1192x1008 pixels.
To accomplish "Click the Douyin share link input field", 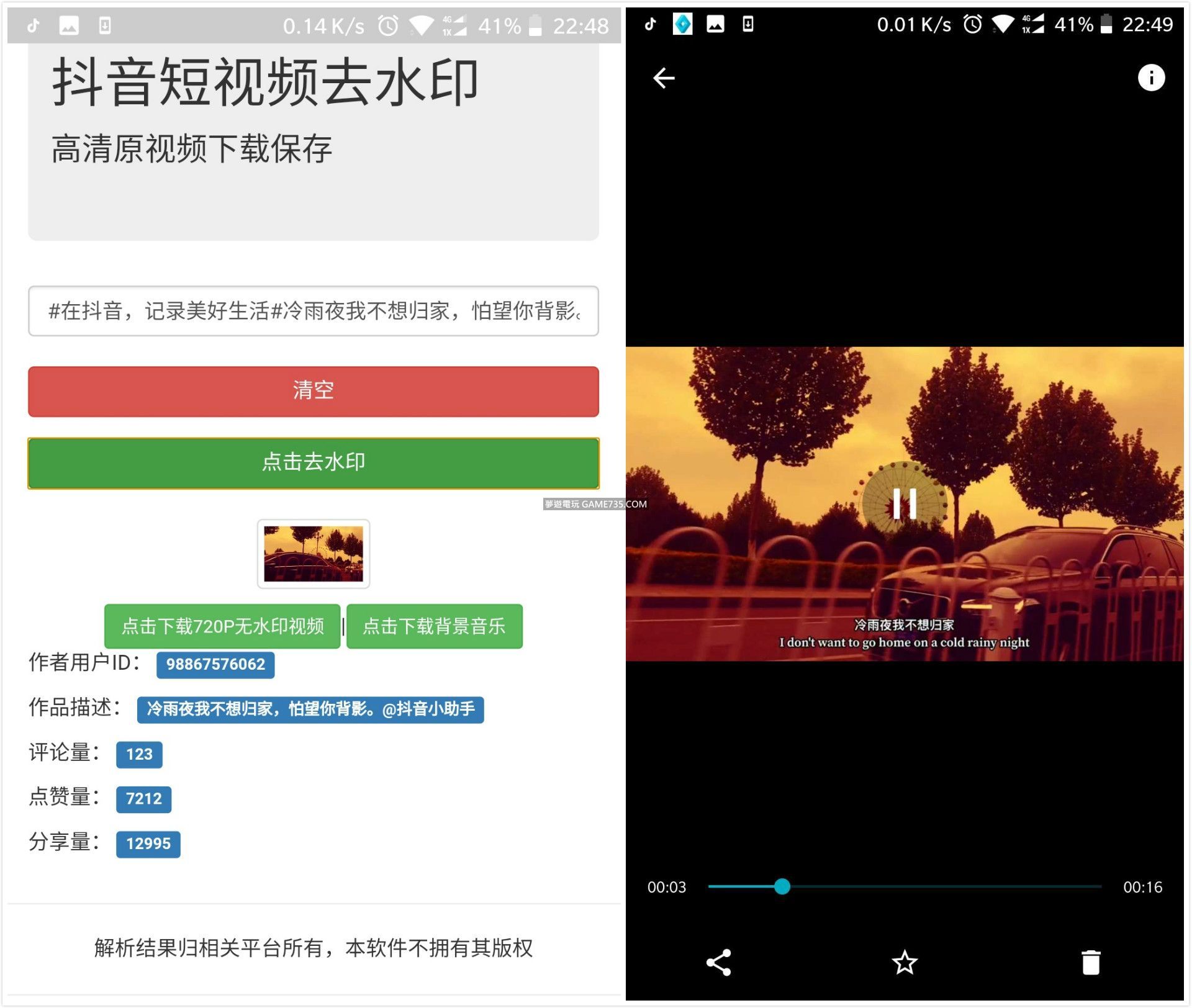I will 313,311.
